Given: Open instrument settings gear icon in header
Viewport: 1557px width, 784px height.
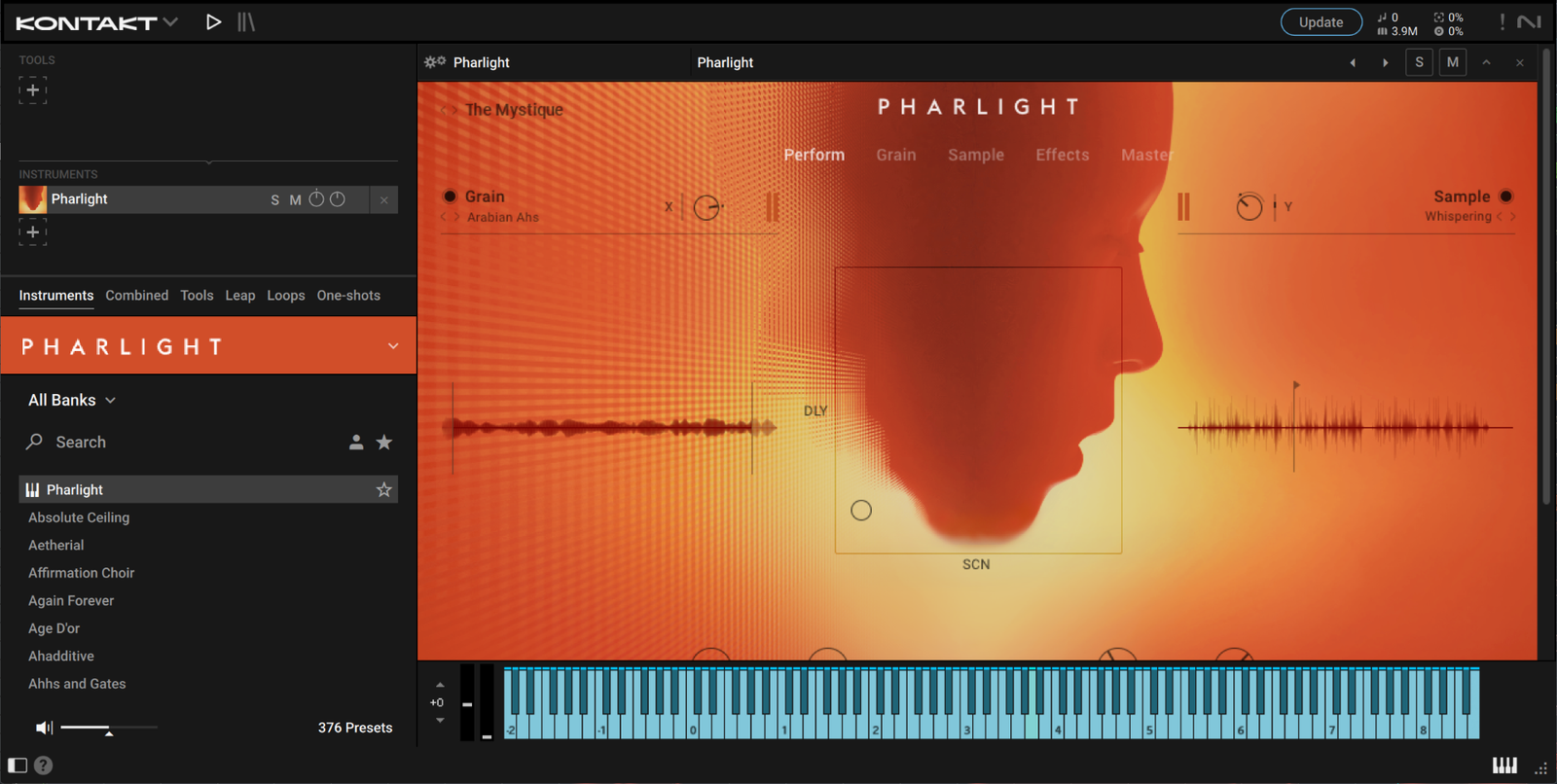Looking at the screenshot, I should click(x=434, y=62).
